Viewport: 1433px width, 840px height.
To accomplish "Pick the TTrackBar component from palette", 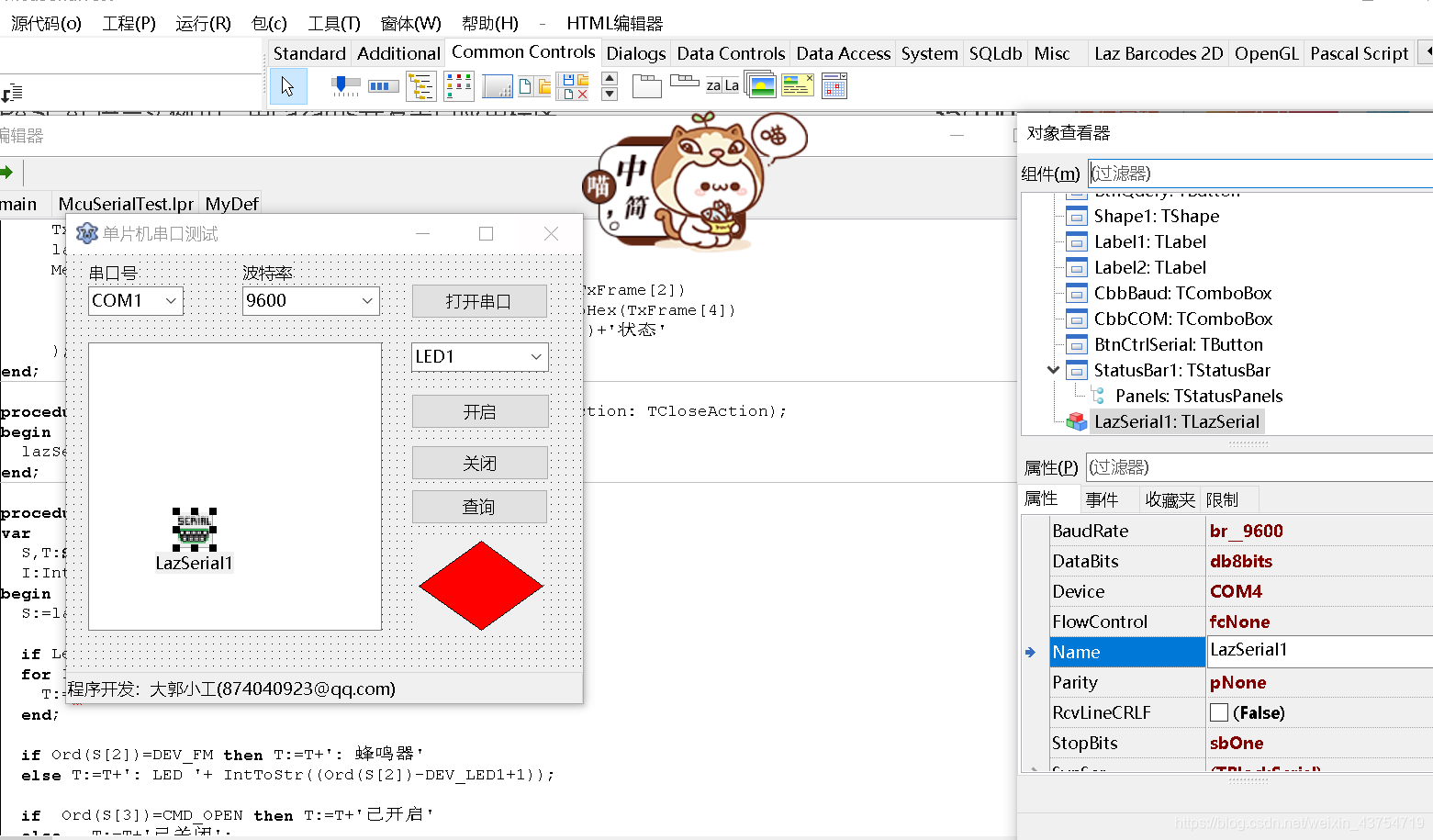I will point(345,86).
